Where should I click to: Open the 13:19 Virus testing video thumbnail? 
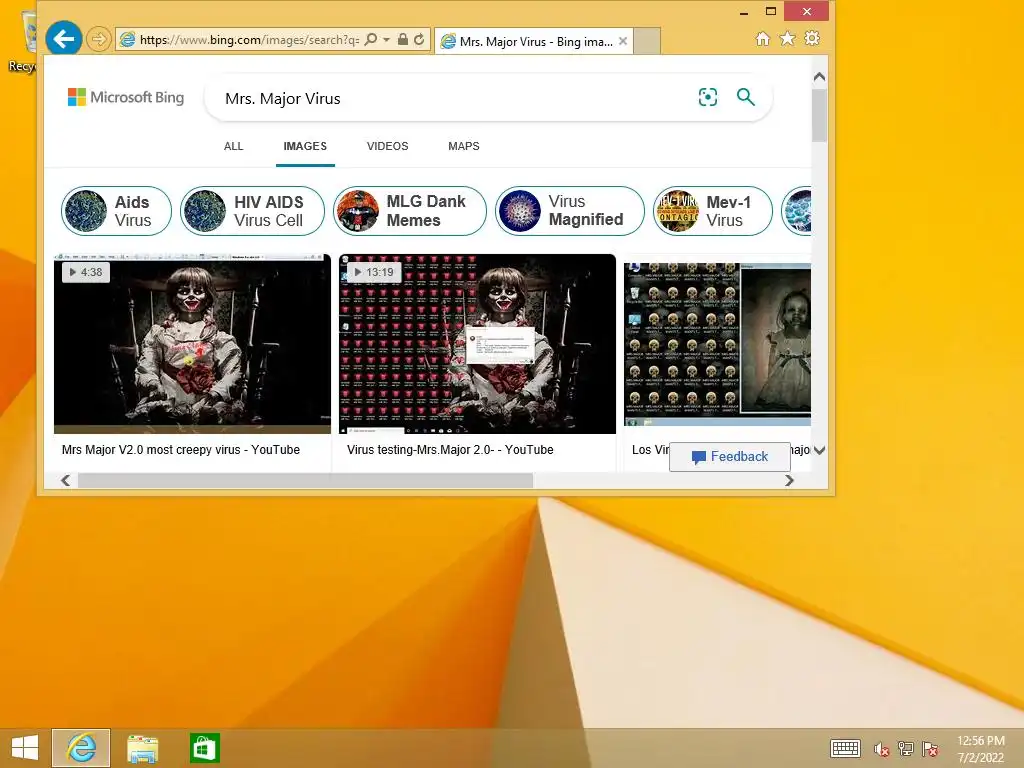pyautogui.click(x=477, y=344)
